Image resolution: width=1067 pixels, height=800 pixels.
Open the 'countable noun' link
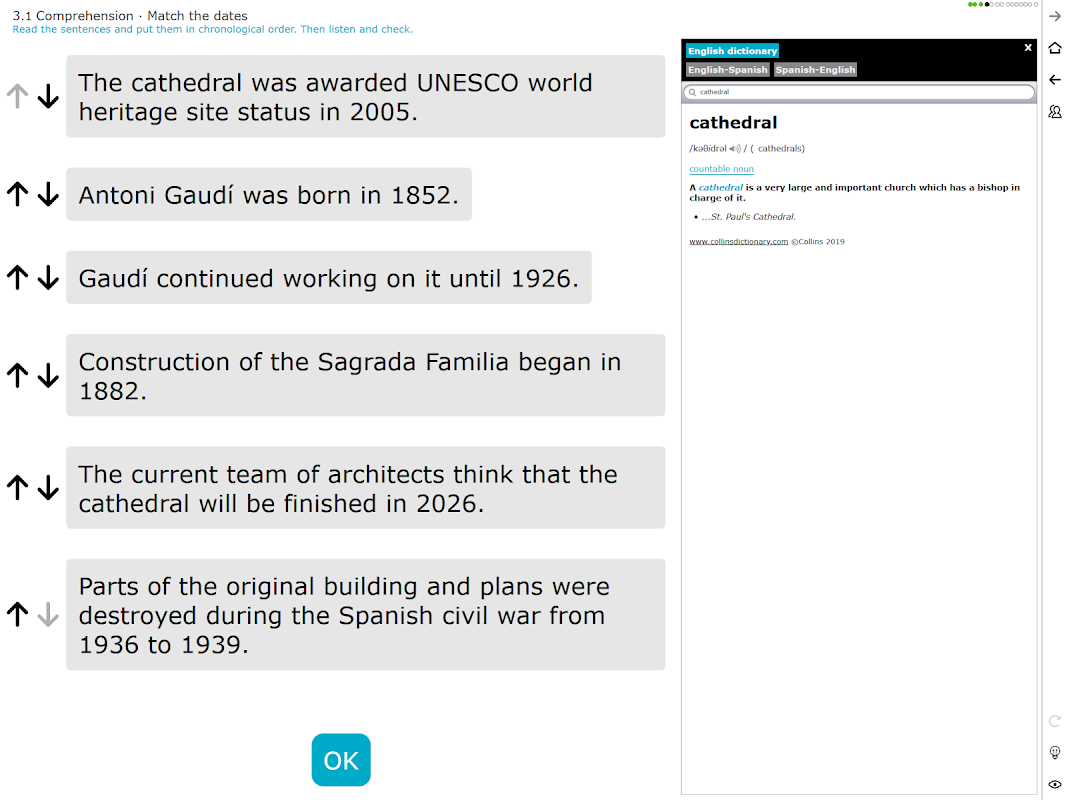coord(721,169)
